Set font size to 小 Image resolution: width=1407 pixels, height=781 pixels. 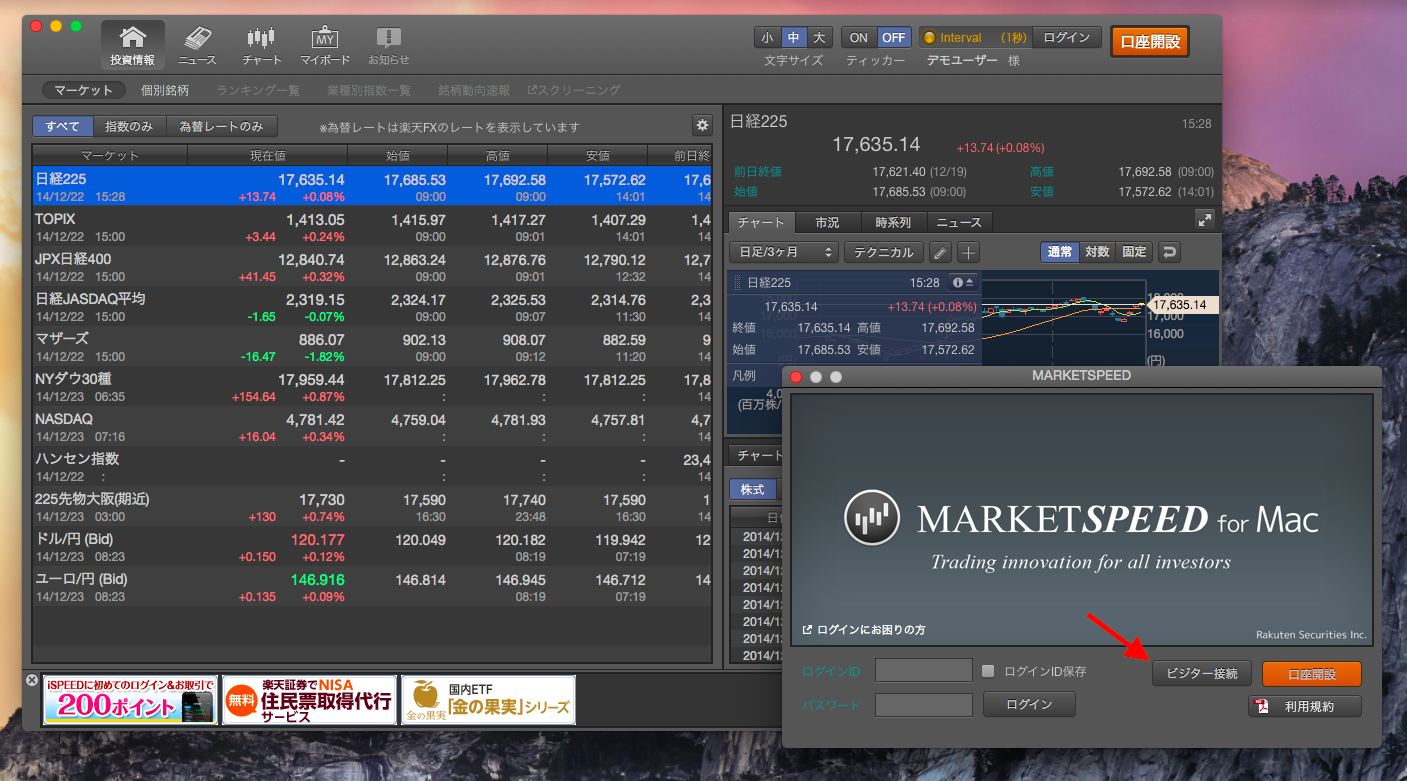pos(767,38)
